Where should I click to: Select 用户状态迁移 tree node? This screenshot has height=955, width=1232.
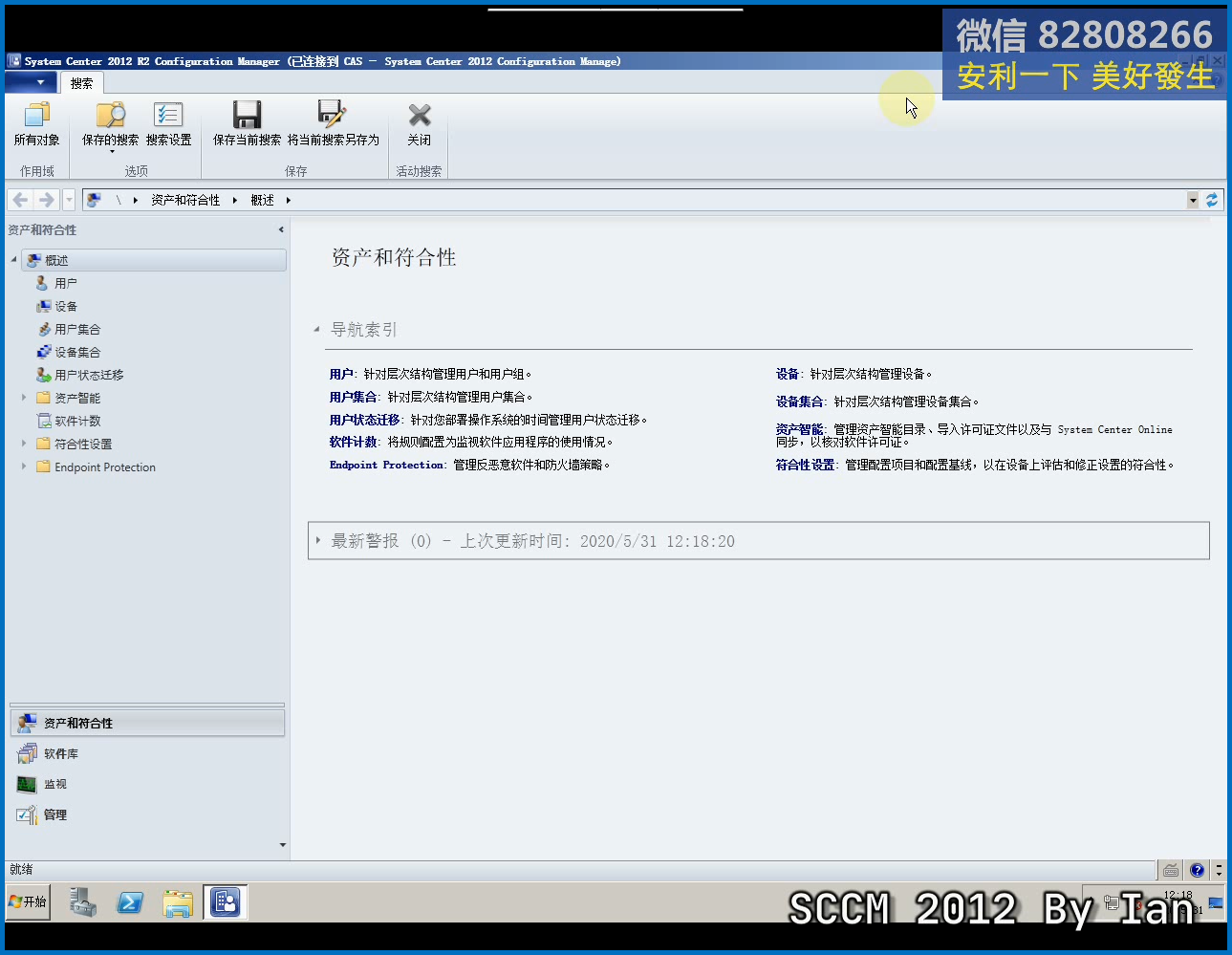(x=89, y=375)
